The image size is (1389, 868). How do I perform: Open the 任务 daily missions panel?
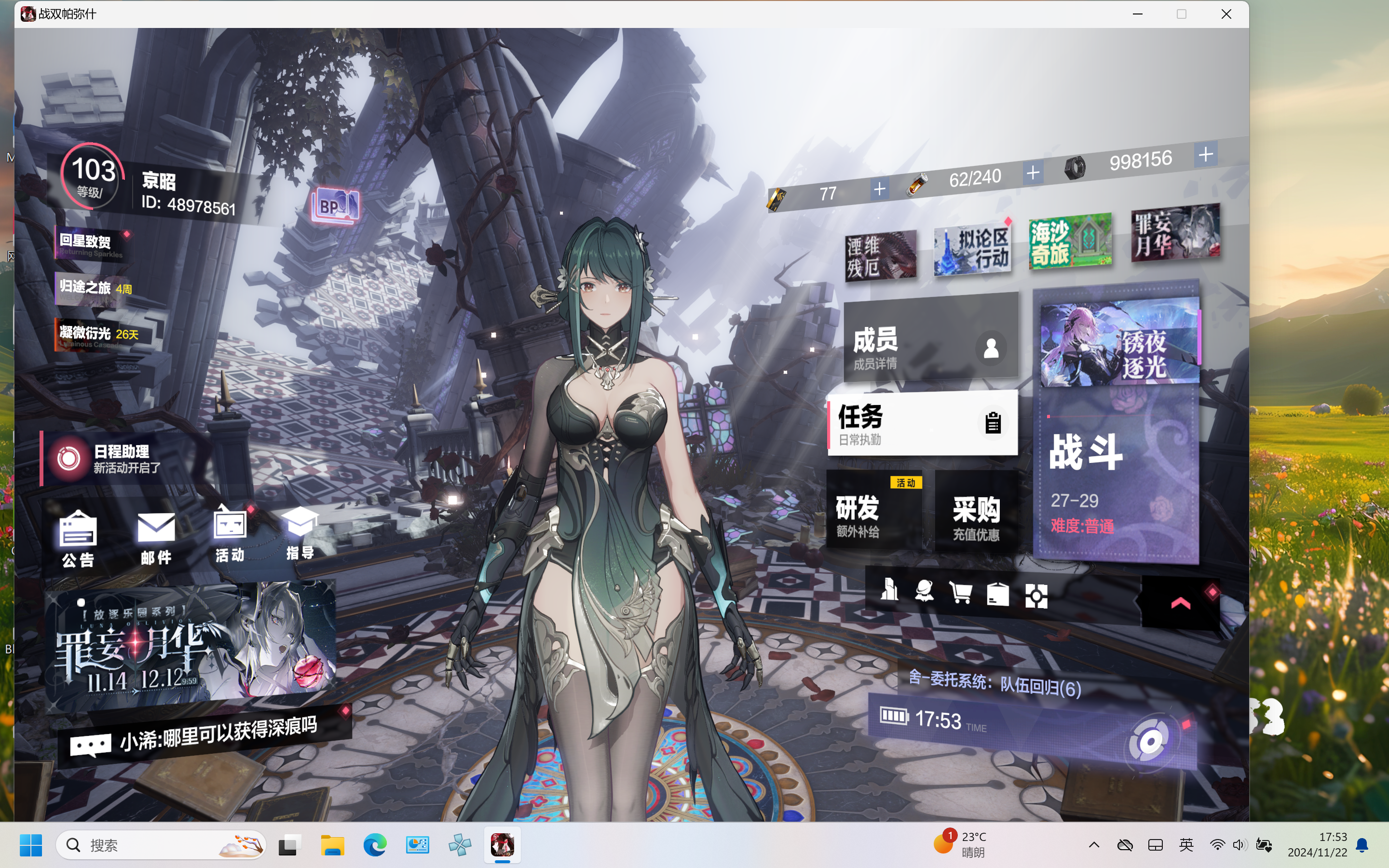(922, 424)
